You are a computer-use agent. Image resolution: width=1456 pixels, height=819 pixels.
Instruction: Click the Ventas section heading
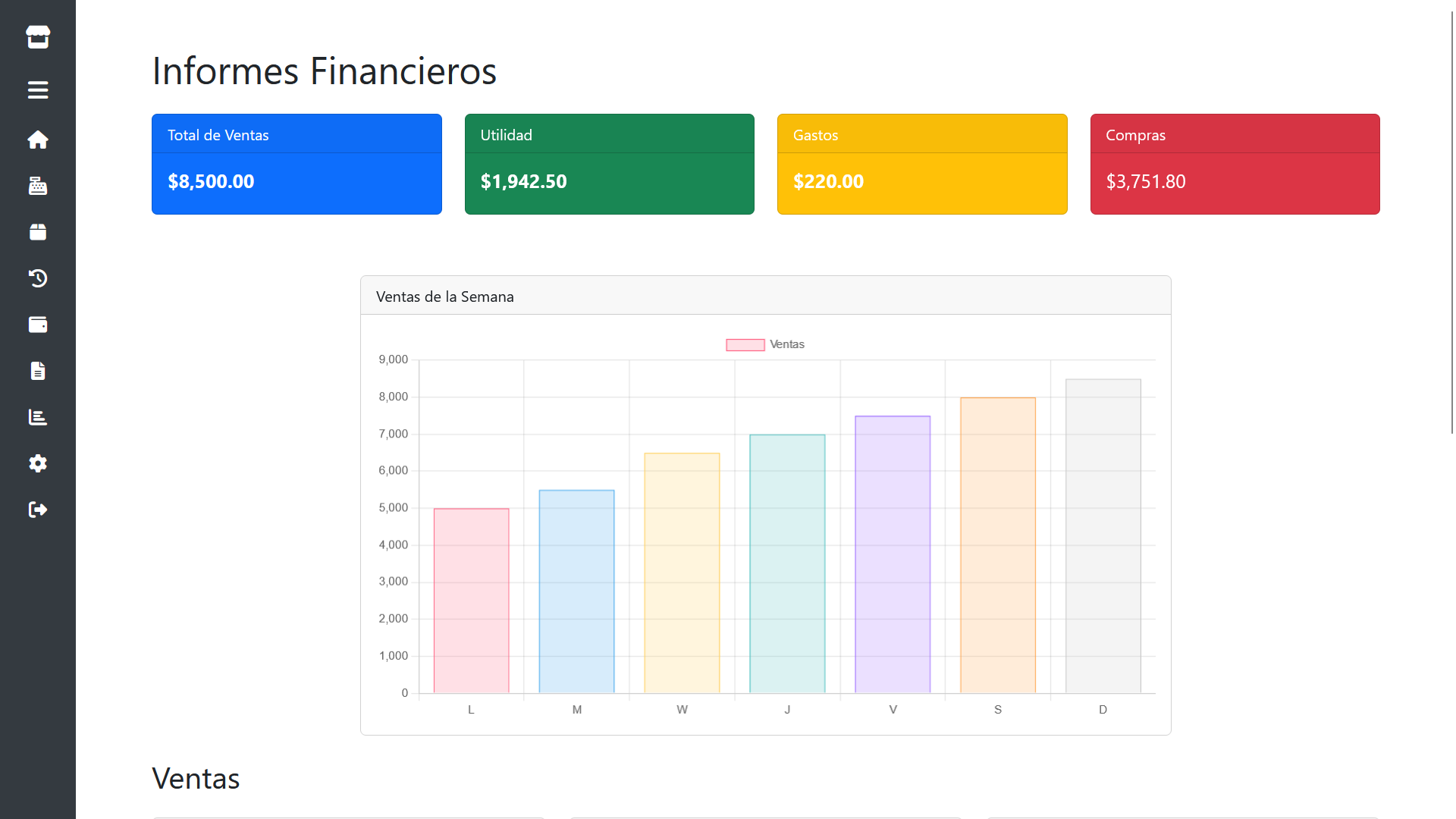(x=196, y=779)
